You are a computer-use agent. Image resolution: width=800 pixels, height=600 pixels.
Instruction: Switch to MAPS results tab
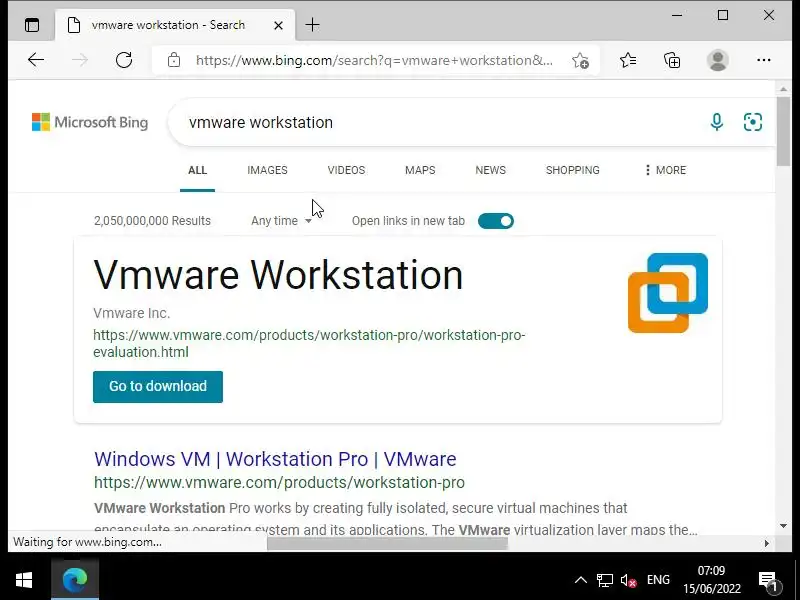click(x=420, y=170)
